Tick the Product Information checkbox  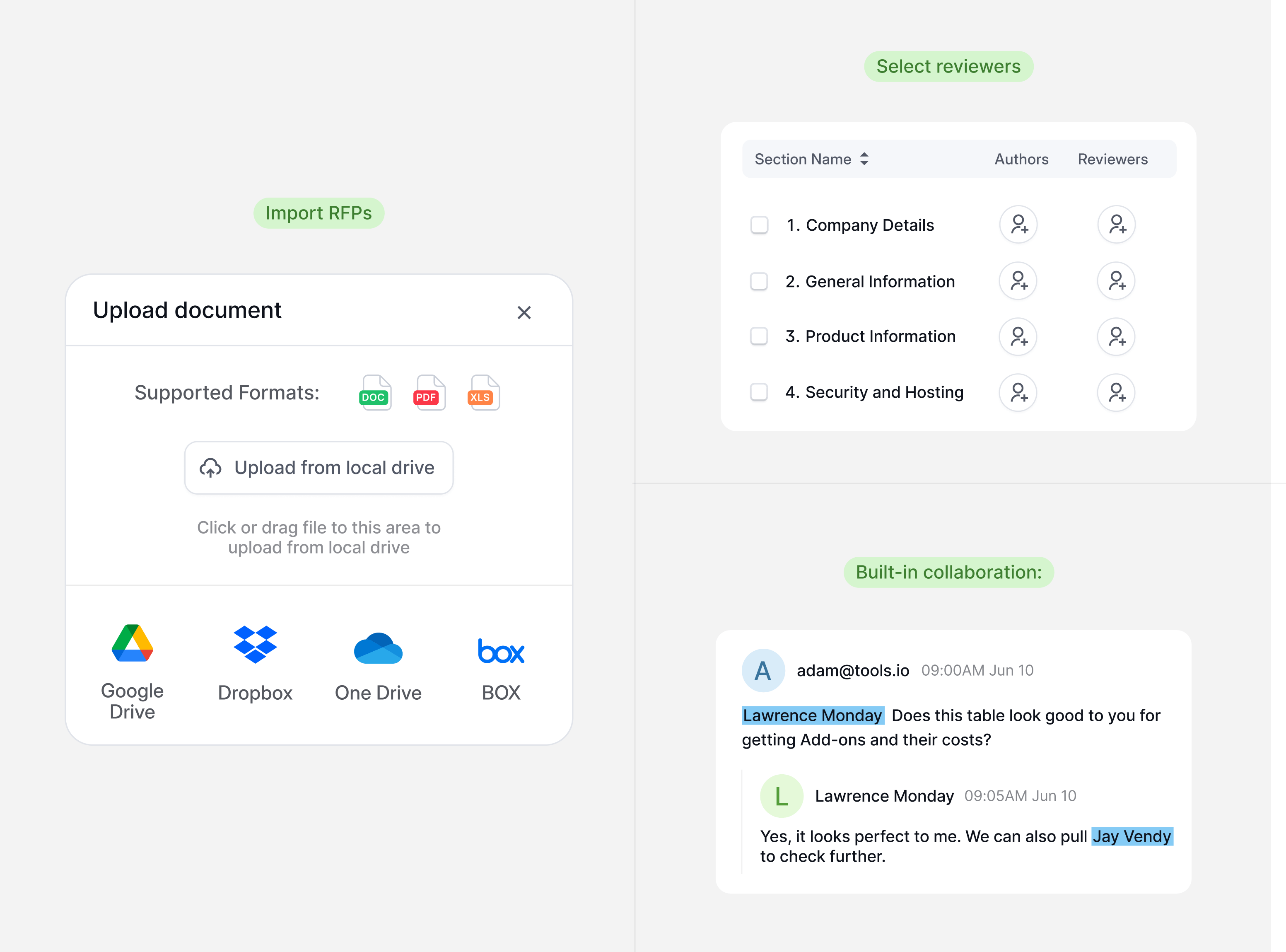[759, 336]
